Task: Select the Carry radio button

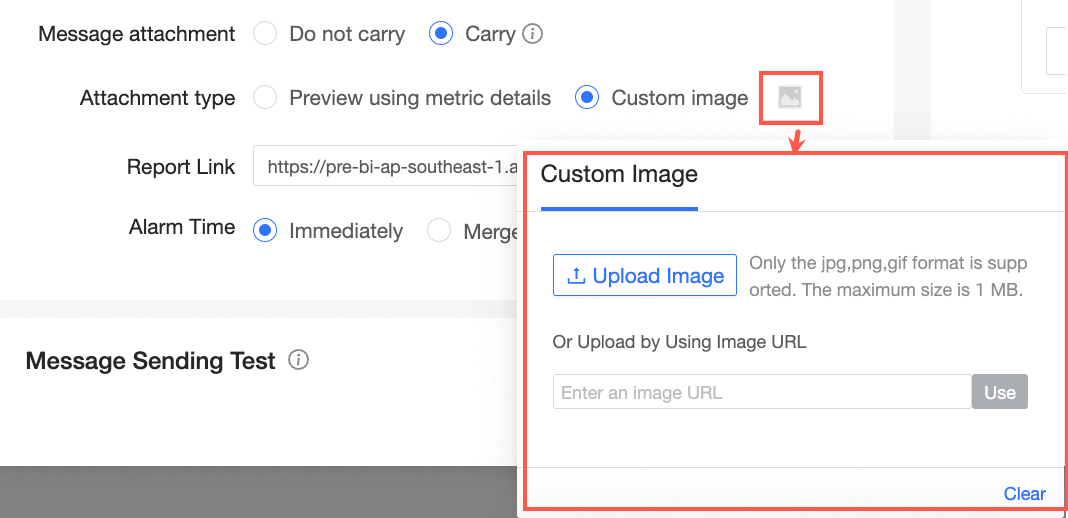Action: [441, 34]
